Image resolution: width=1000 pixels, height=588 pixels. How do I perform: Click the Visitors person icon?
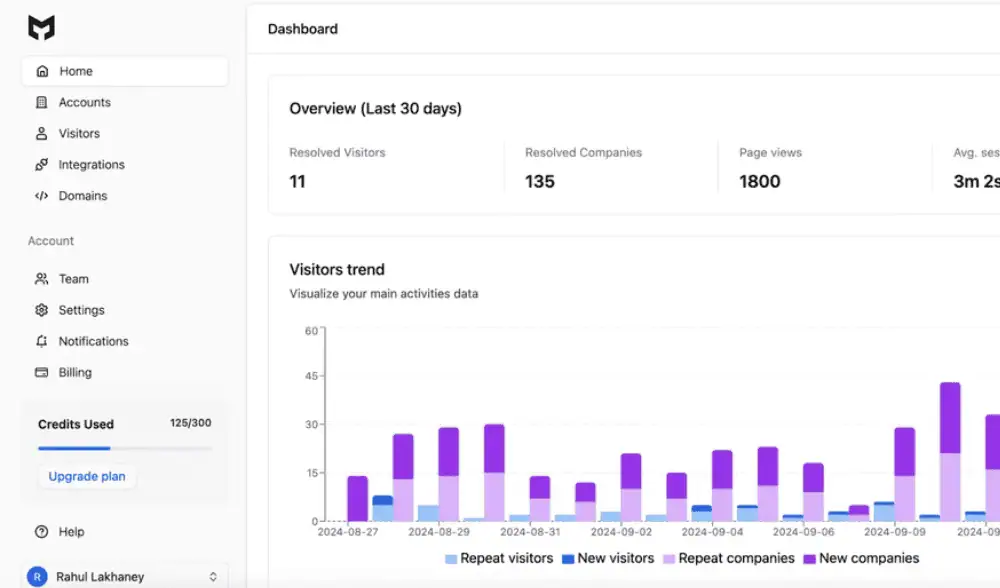point(42,133)
